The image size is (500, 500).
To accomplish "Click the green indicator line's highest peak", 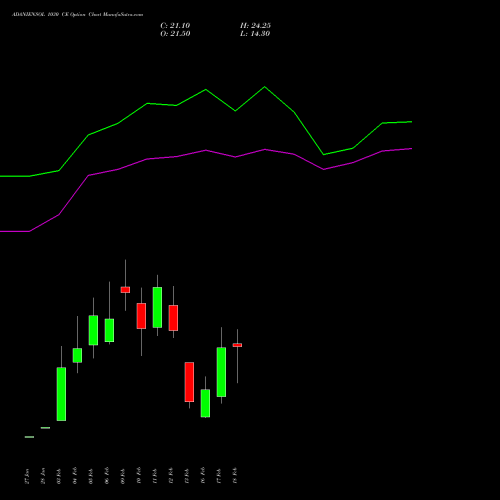I will [265, 87].
